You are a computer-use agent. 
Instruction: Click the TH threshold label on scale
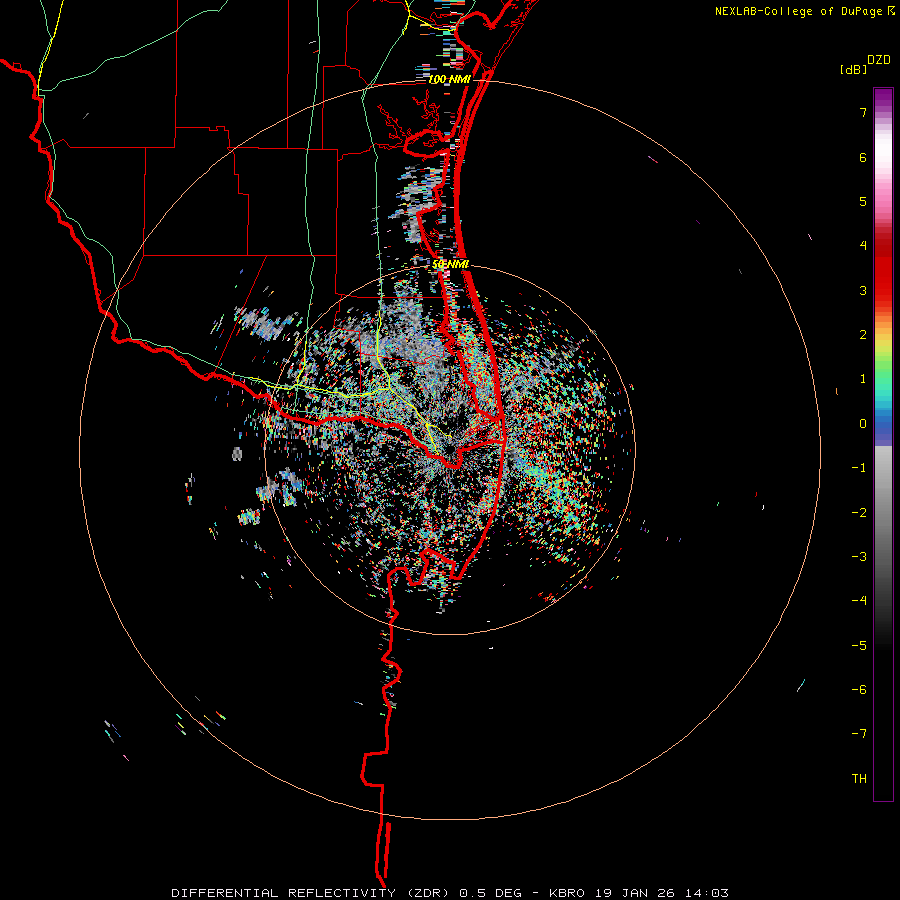(x=859, y=778)
